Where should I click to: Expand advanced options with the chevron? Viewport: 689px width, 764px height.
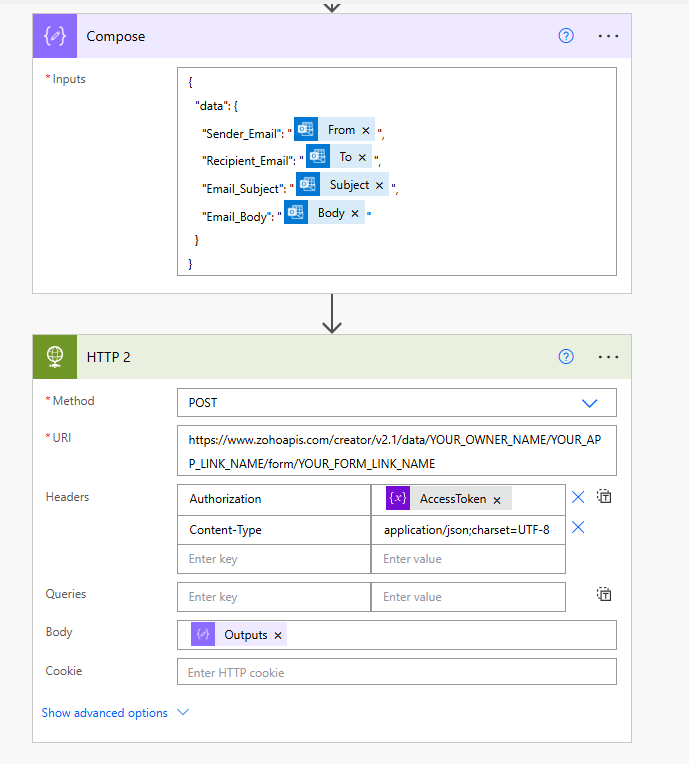[183, 712]
